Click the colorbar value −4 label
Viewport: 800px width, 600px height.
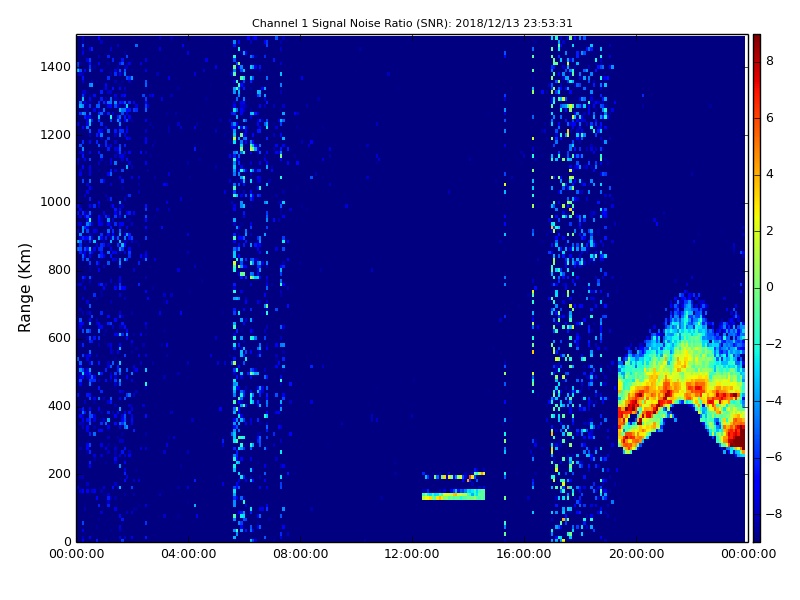coord(774,401)
